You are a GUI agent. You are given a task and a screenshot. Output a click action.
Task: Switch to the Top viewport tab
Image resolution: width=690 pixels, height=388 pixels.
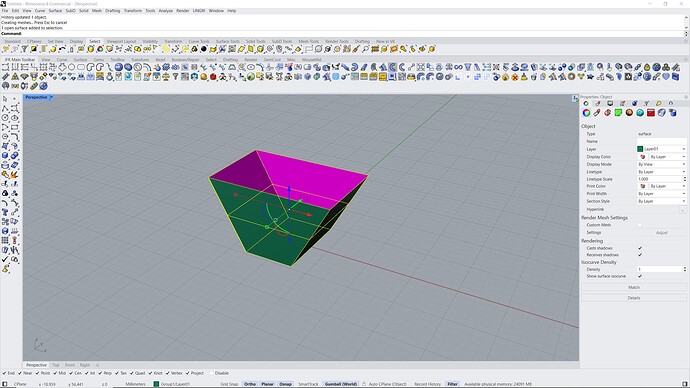[55, 365]
